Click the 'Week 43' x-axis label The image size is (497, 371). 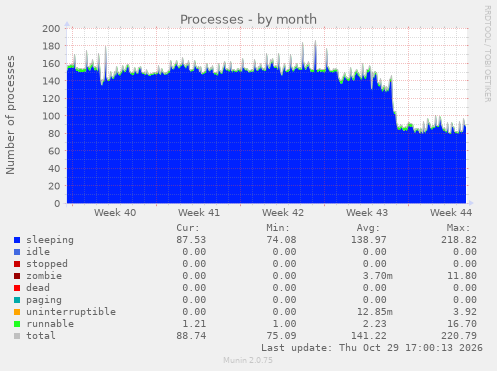(x=367, y=213)
